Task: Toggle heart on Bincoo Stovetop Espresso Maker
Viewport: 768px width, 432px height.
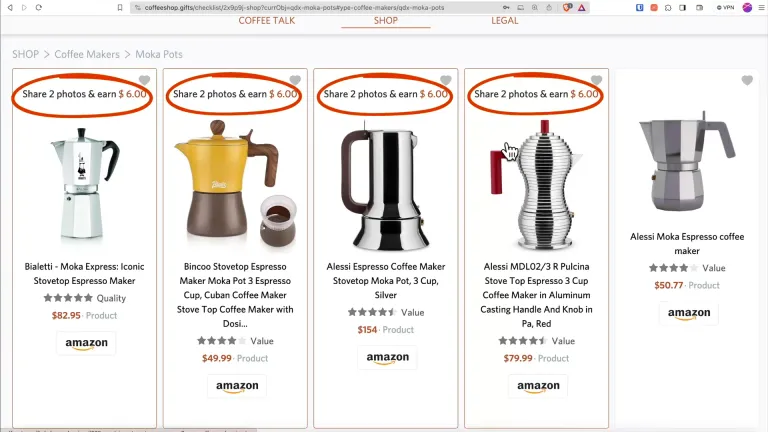Action: click(x=295, y=80)
